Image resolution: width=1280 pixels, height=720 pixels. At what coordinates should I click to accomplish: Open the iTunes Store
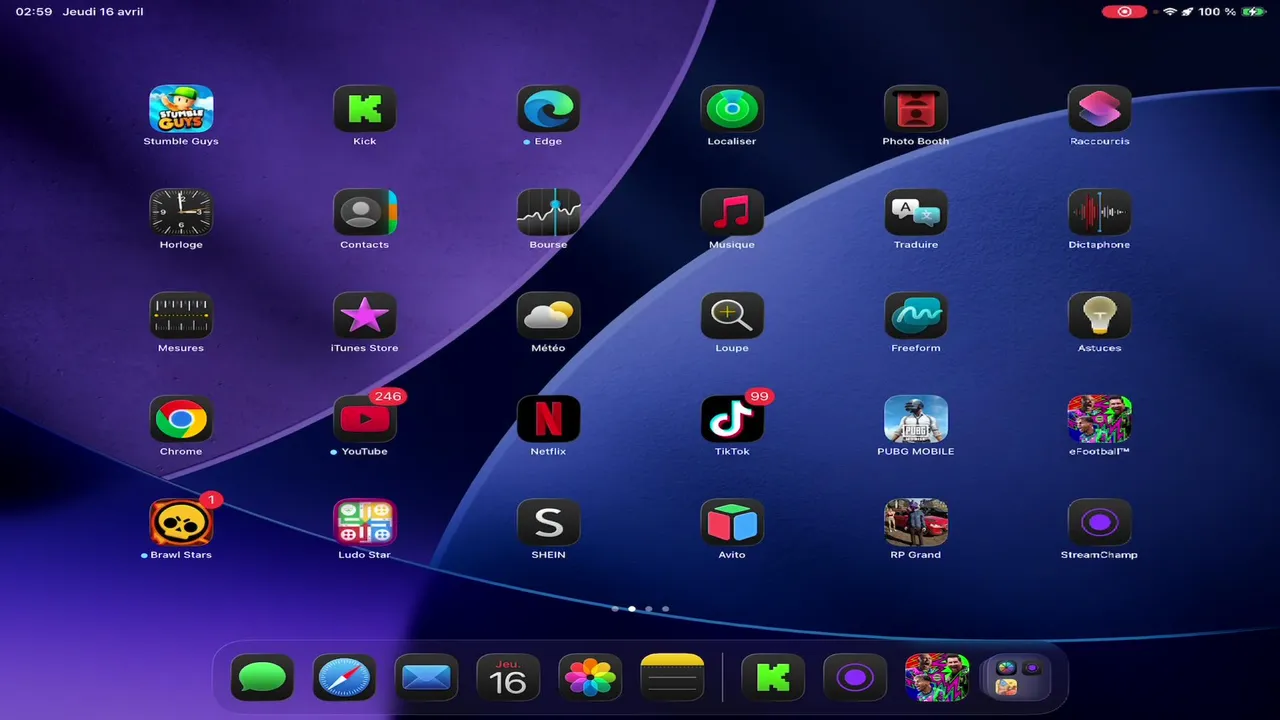[x=365, y=315]
